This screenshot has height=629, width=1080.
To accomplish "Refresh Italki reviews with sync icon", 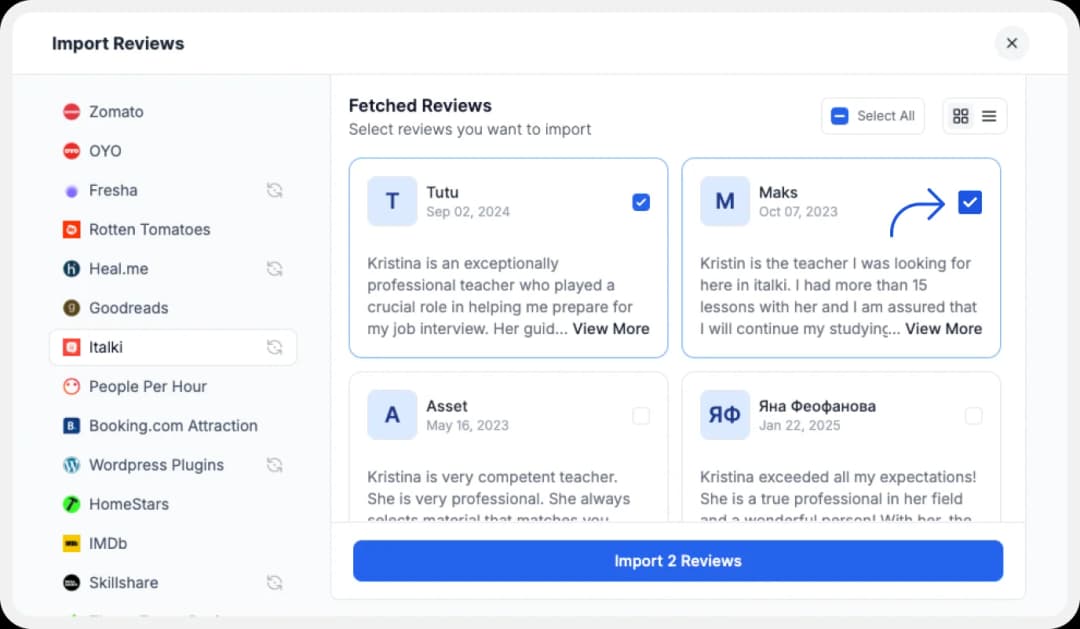I will 274,347.
